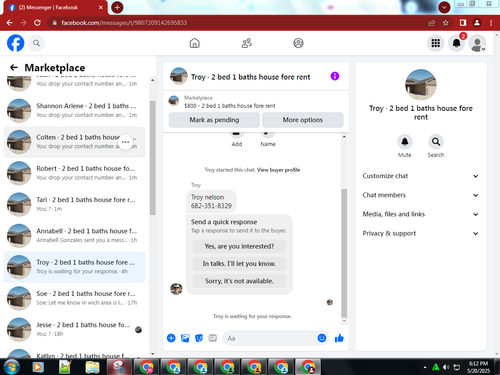Open Windows Media Player taskbar icon

click(x=38, y=367)
